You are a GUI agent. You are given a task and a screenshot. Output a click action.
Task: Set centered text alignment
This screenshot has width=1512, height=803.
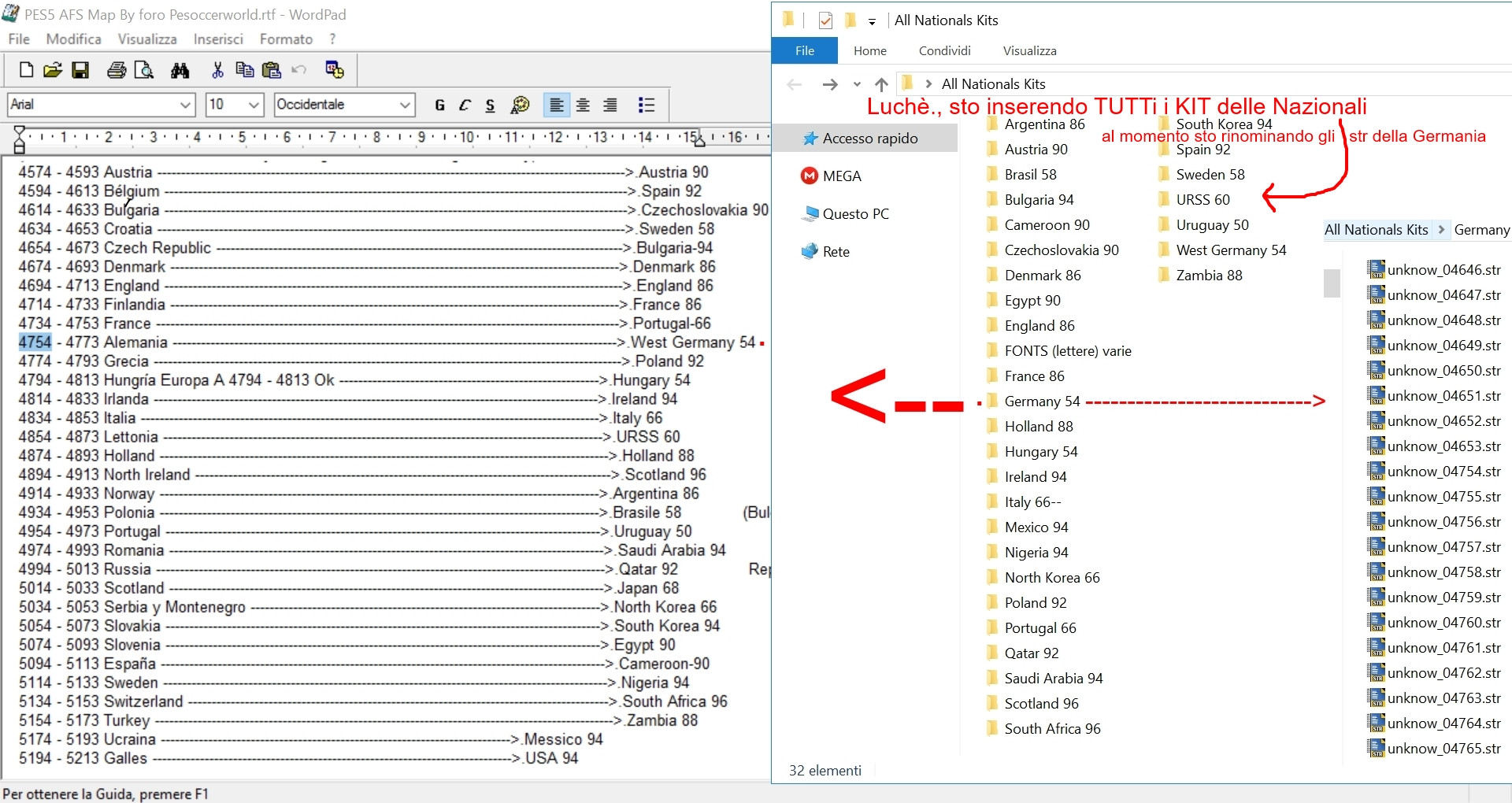point(583,105)
